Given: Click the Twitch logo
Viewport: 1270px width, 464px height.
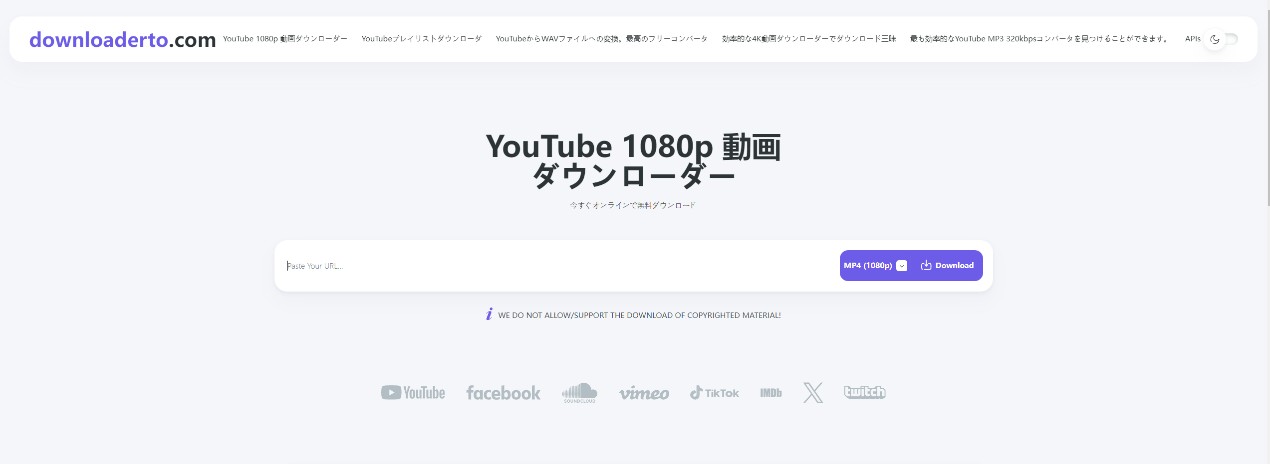Looking at the screenshot, I should click(x=865, y=393).
